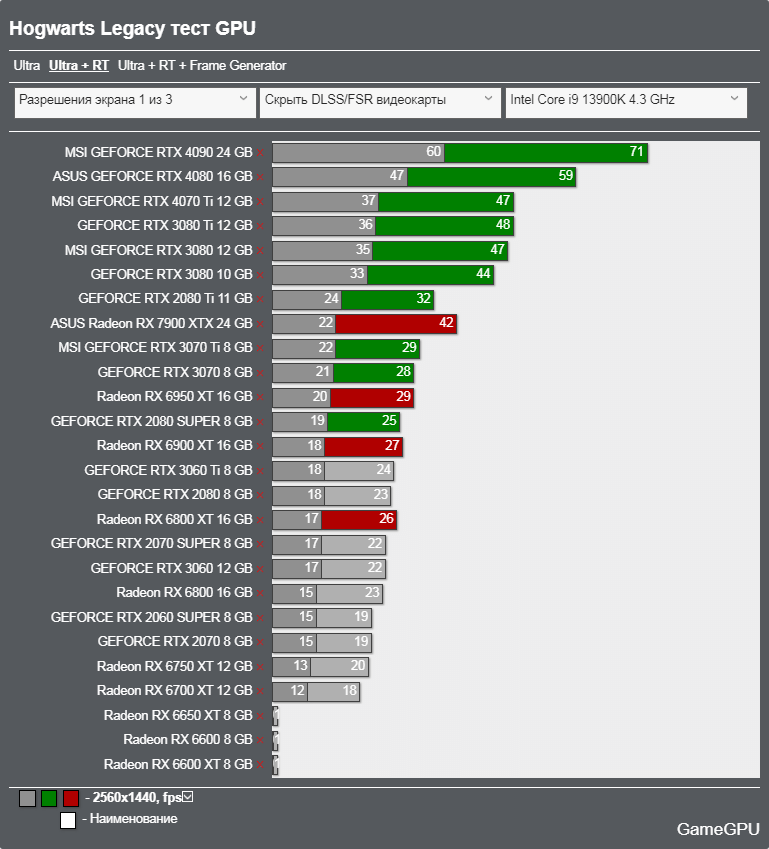Remove Radeon RX 6900 XT row with red X

pyautogui.click(x=260, y=447)
